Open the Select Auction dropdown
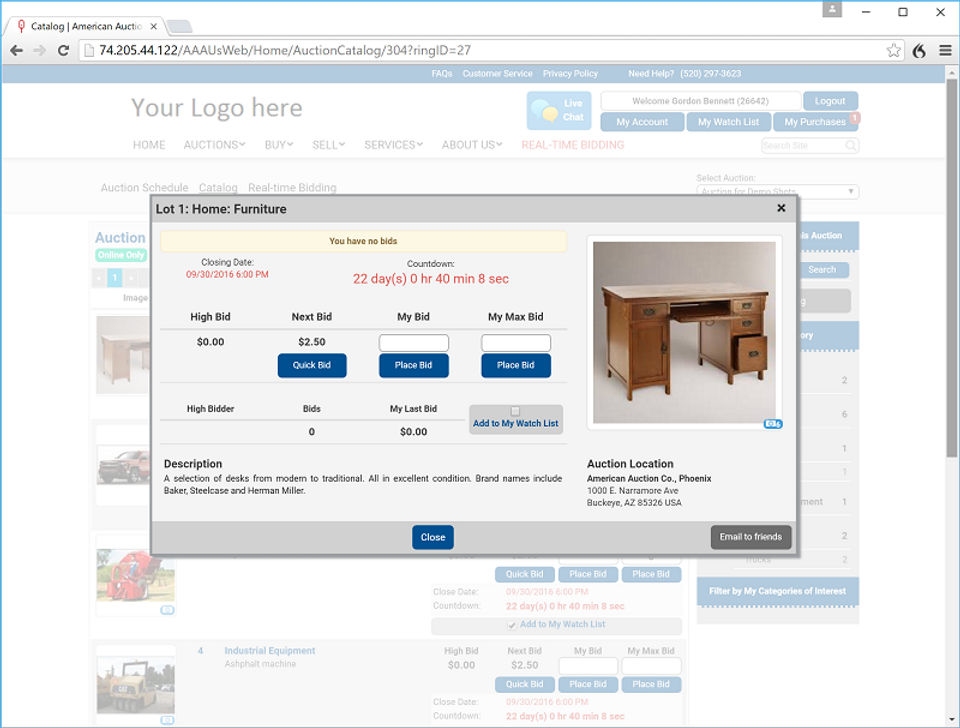 [x=778, y=191]
